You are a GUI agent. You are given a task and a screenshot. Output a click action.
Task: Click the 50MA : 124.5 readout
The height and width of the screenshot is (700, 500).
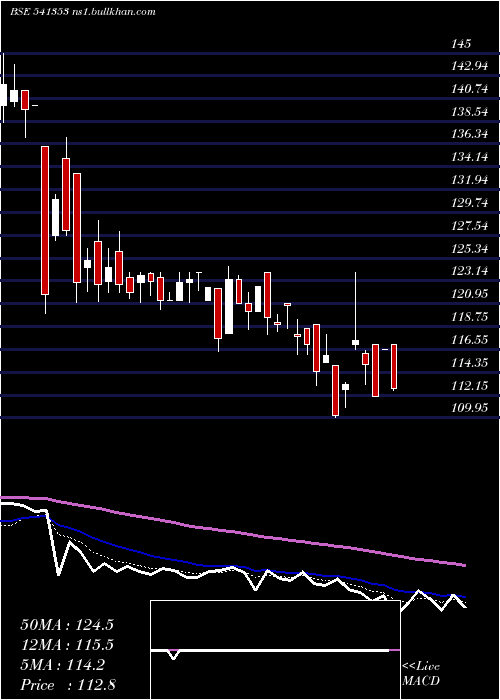[67, 625]
